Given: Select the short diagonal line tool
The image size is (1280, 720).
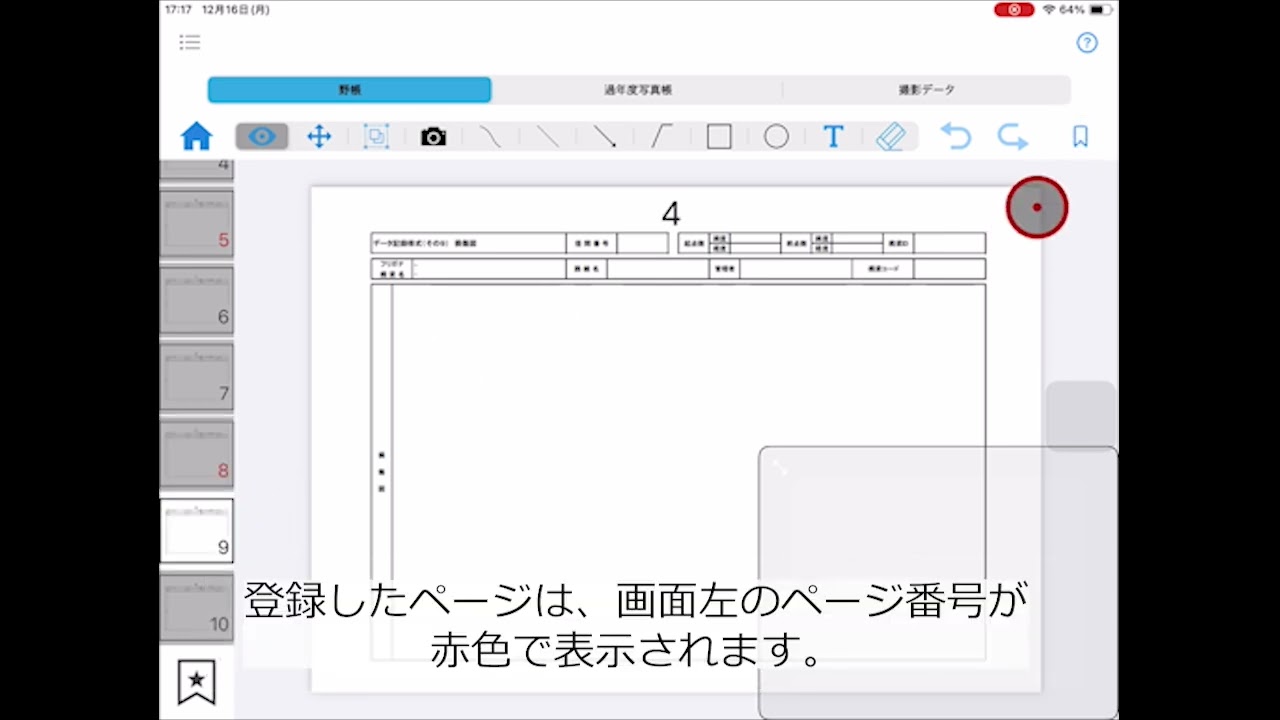Looking at the screenshot, I should point(490,136).
